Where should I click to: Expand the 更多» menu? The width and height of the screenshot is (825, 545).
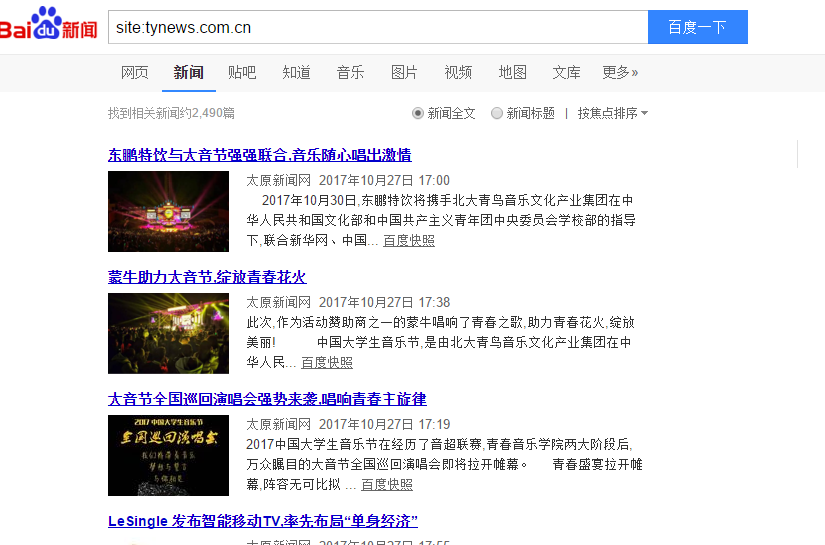pyautogui.click(x=619, y=72)
